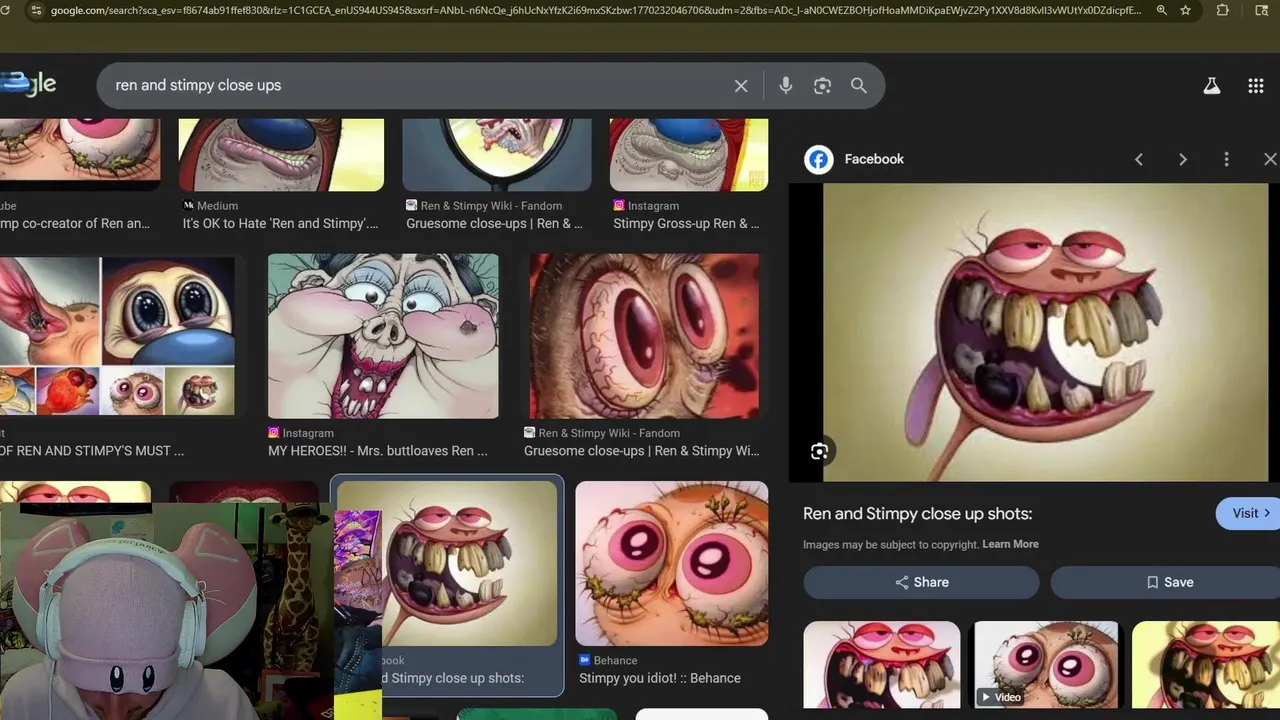Click 'Gruesome close-ups | Ren & Stimpy Wi...' caption
This screenshot has height=720, width=1280.
(x=642, y=451)
